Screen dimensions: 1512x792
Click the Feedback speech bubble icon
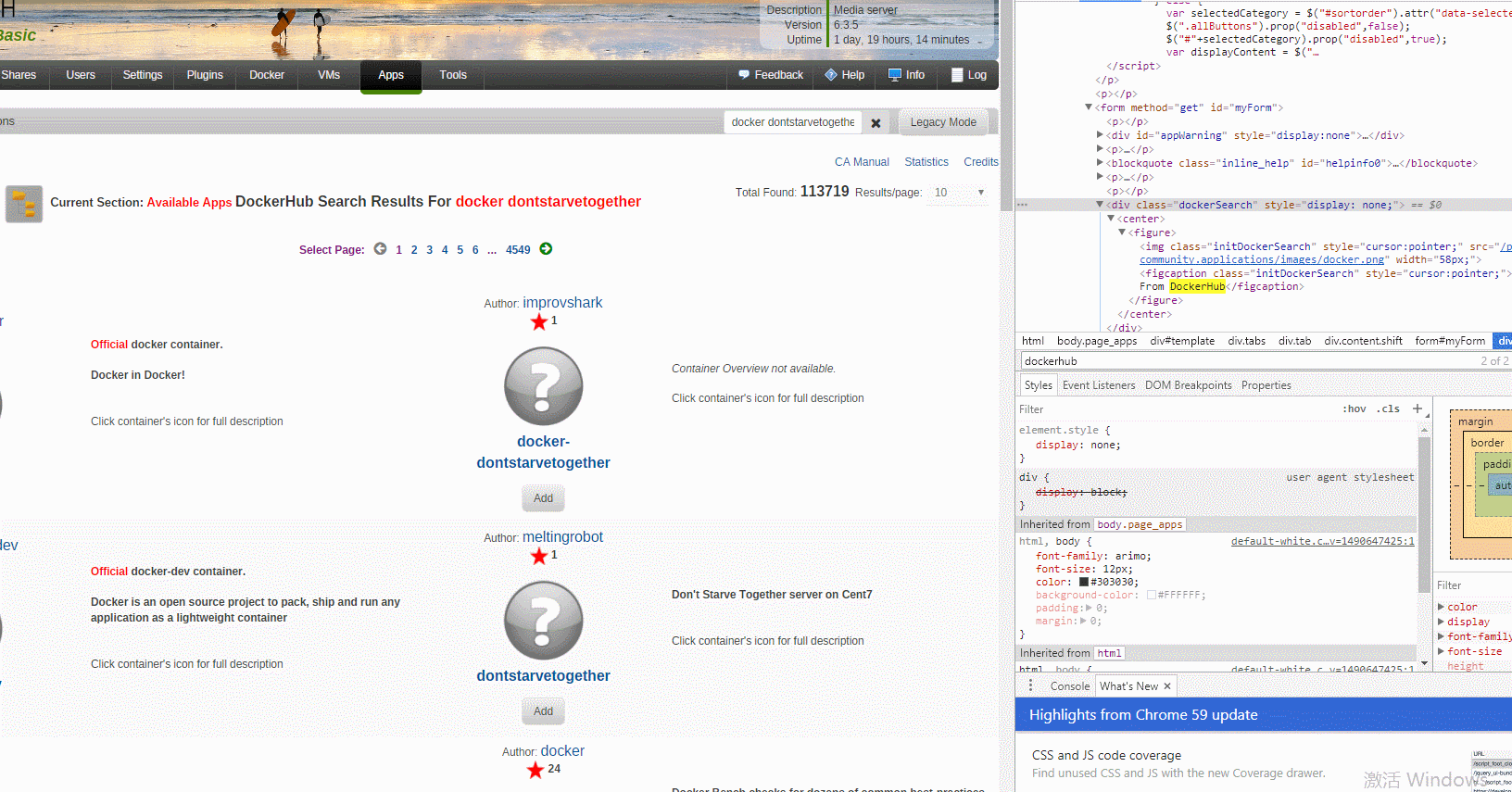744,75
